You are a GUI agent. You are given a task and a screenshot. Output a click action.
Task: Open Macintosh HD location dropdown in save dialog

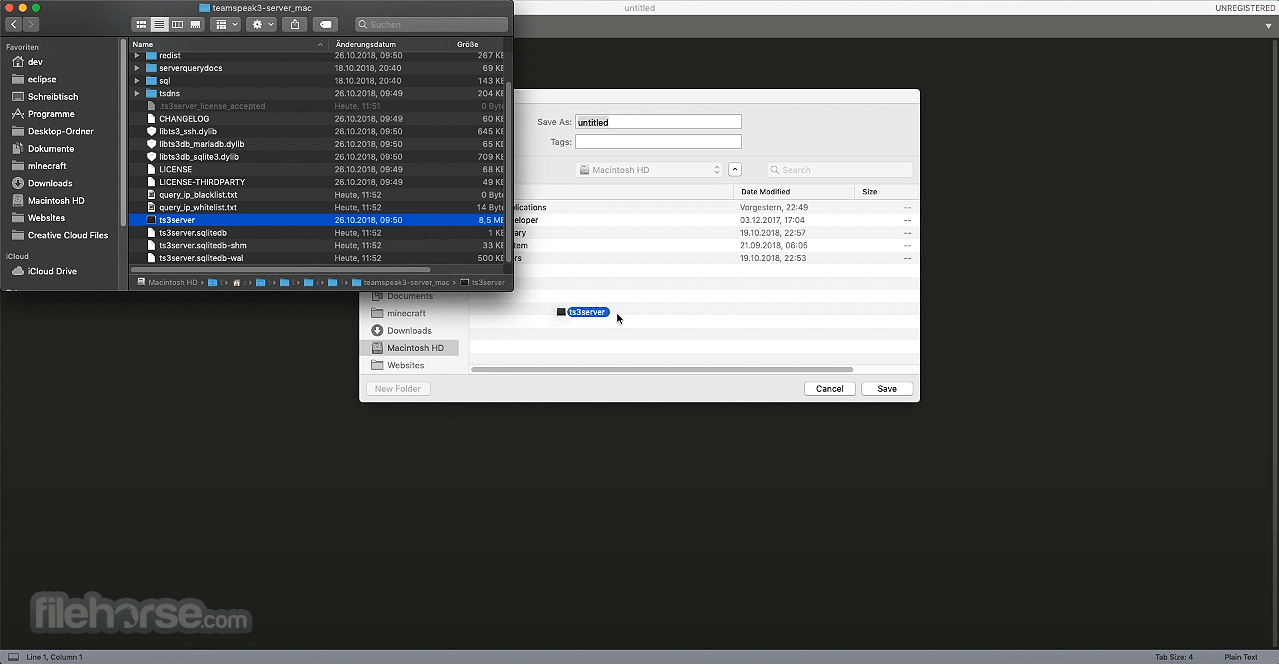click(x=648, y=170)
